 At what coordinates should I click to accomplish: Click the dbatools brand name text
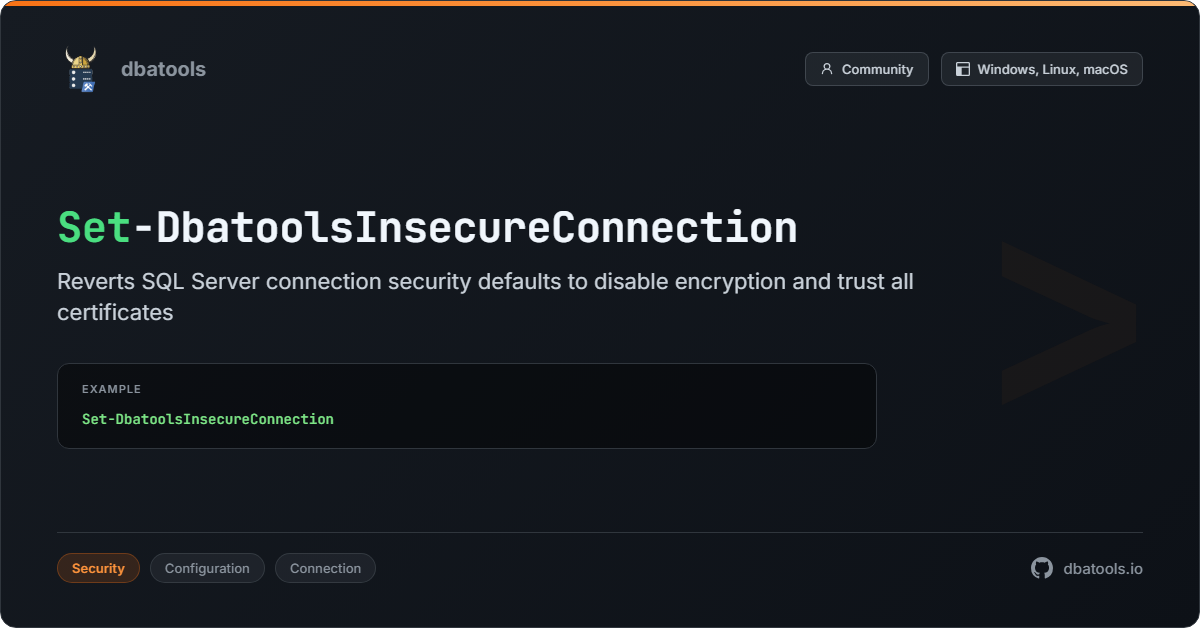163,69
